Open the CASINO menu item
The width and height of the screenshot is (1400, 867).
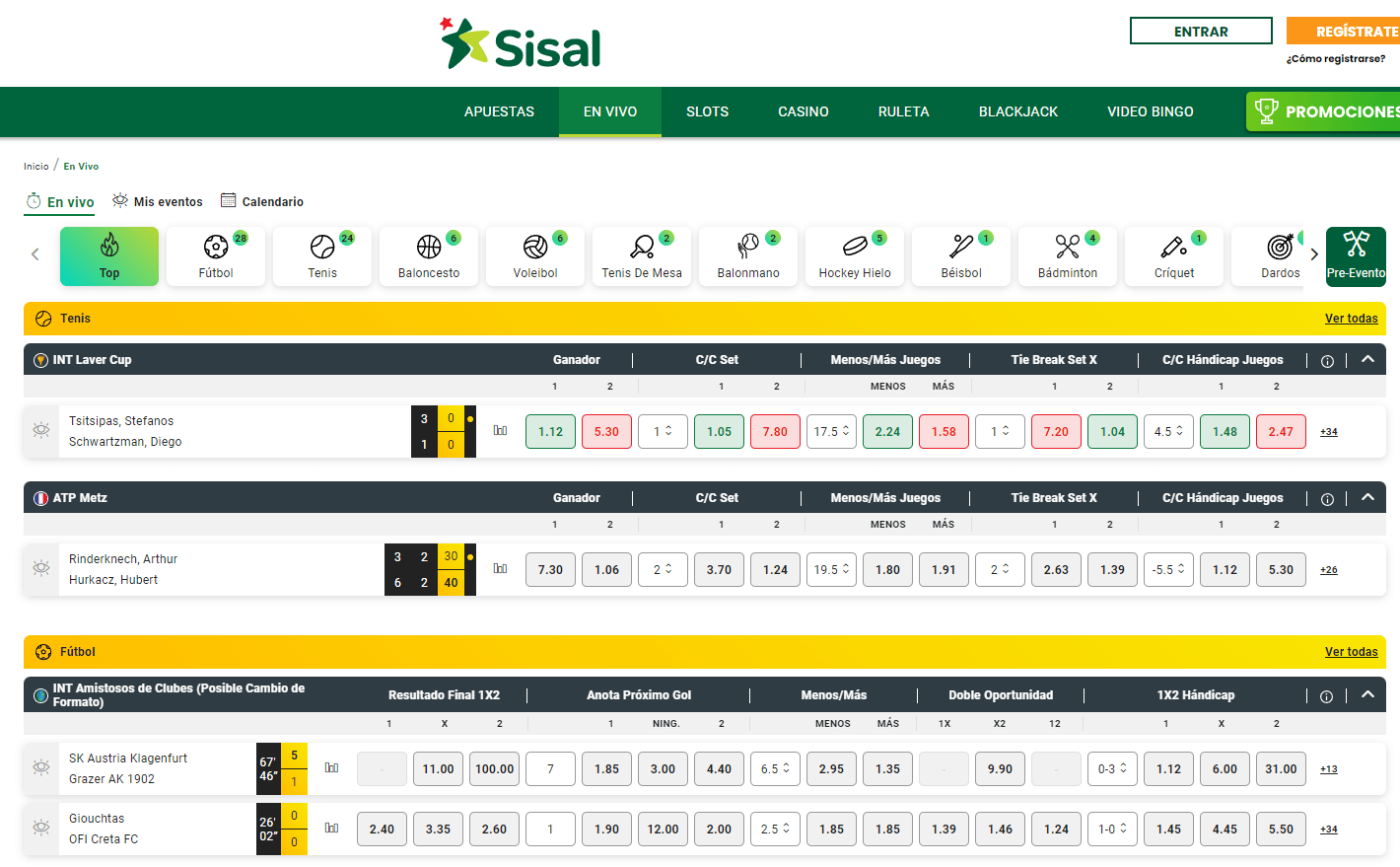(803, 111)
